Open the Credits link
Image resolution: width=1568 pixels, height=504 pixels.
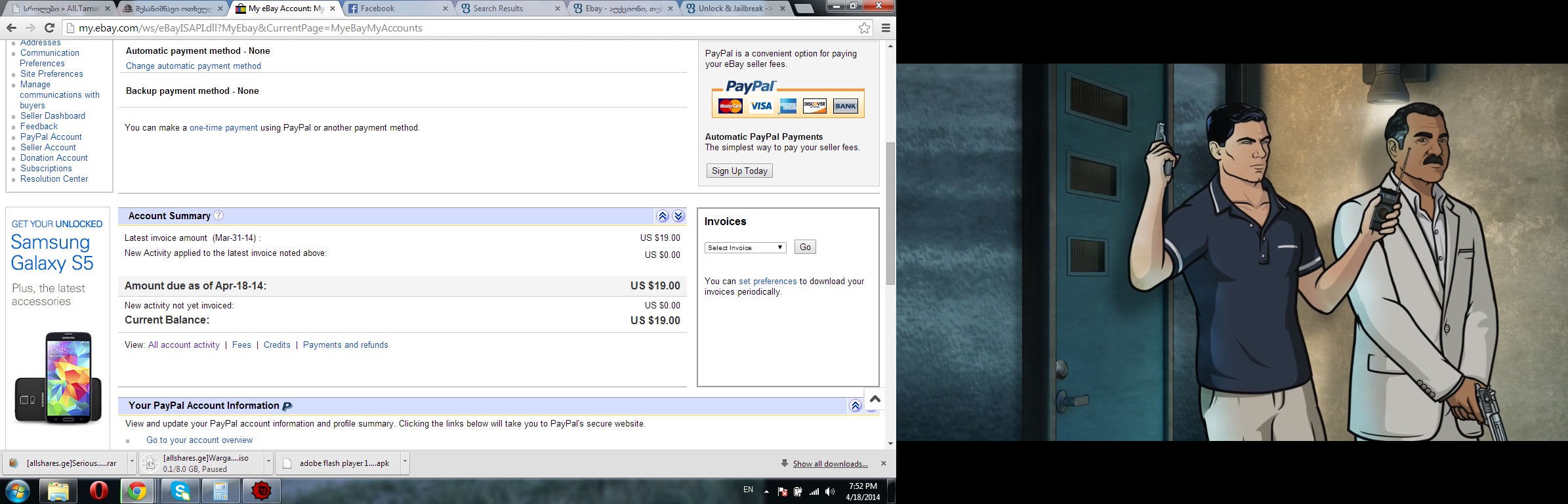click(277, 345)
